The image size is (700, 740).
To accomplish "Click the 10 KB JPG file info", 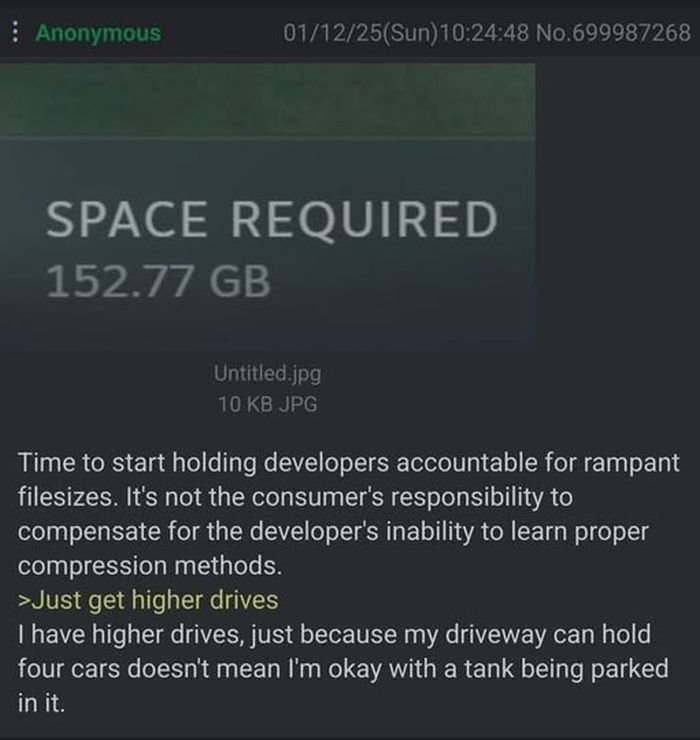I will [x=267, y=404].
